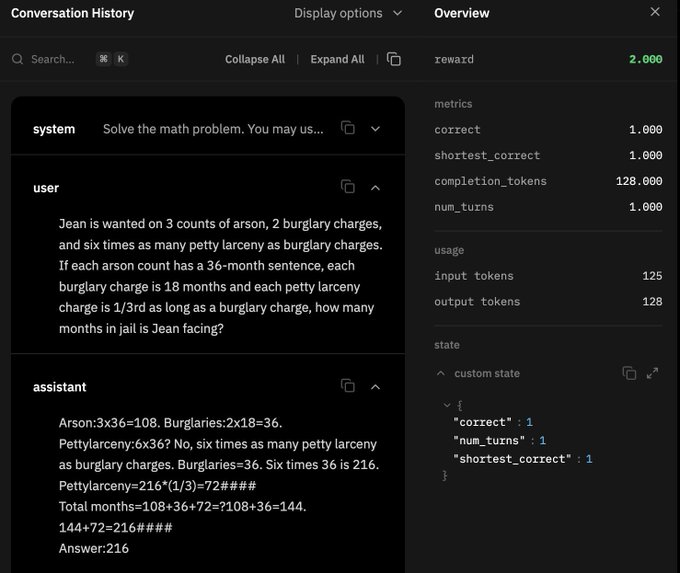Click the assistant role label
This screenshot has height=573, width=680.
[x=59, y=387]
